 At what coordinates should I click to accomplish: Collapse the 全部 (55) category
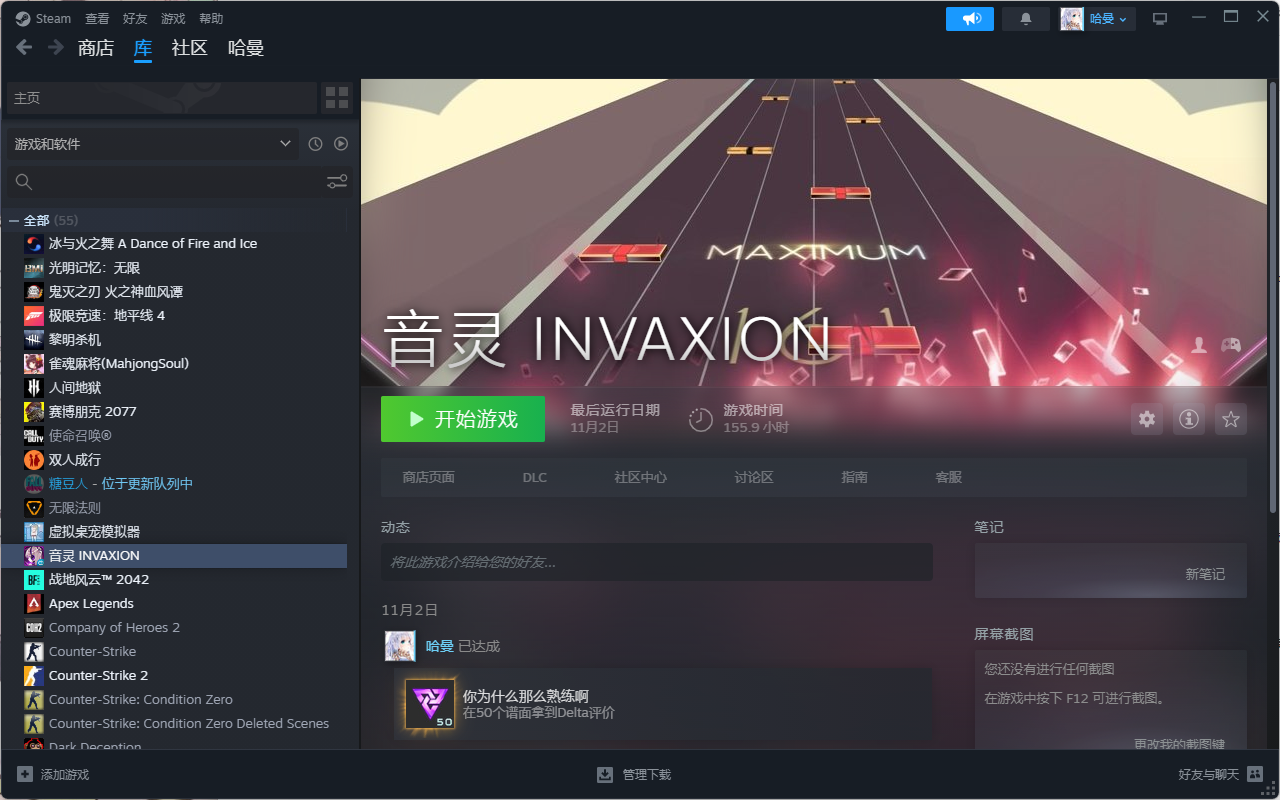point(14,220)
